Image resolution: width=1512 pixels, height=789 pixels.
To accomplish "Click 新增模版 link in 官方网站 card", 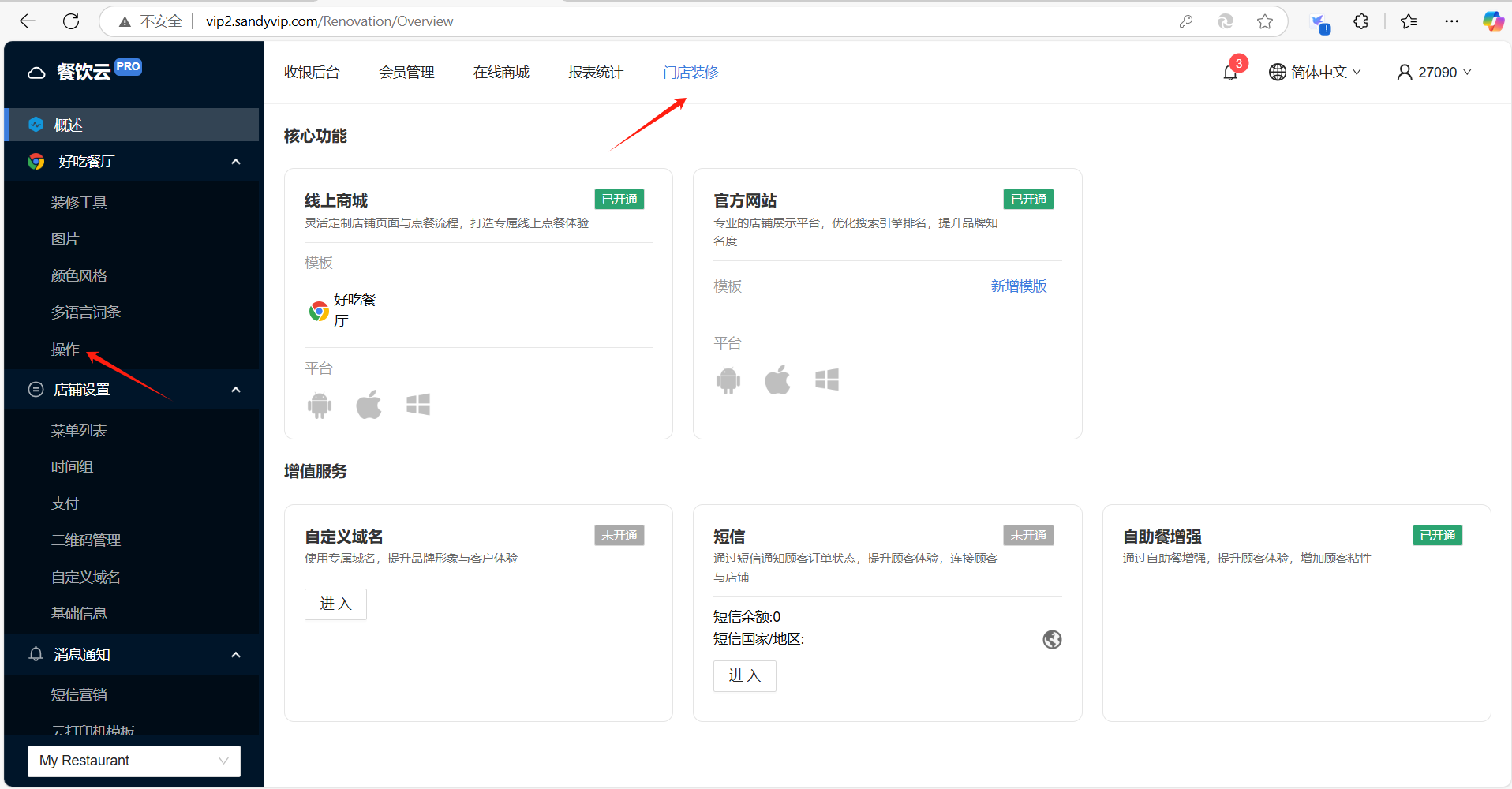I will click(x=1019, y=286).
